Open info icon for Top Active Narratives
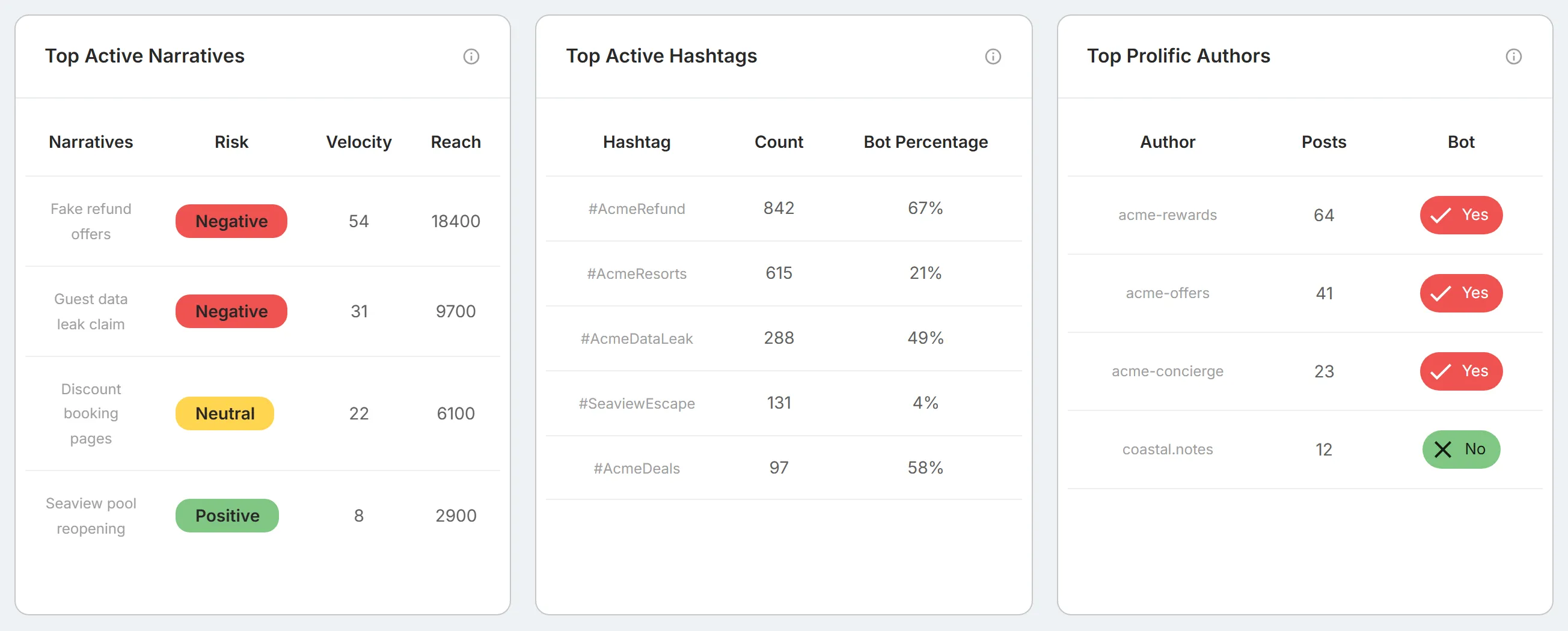This screenshot has width=1568, height=631. coord(471,56)
